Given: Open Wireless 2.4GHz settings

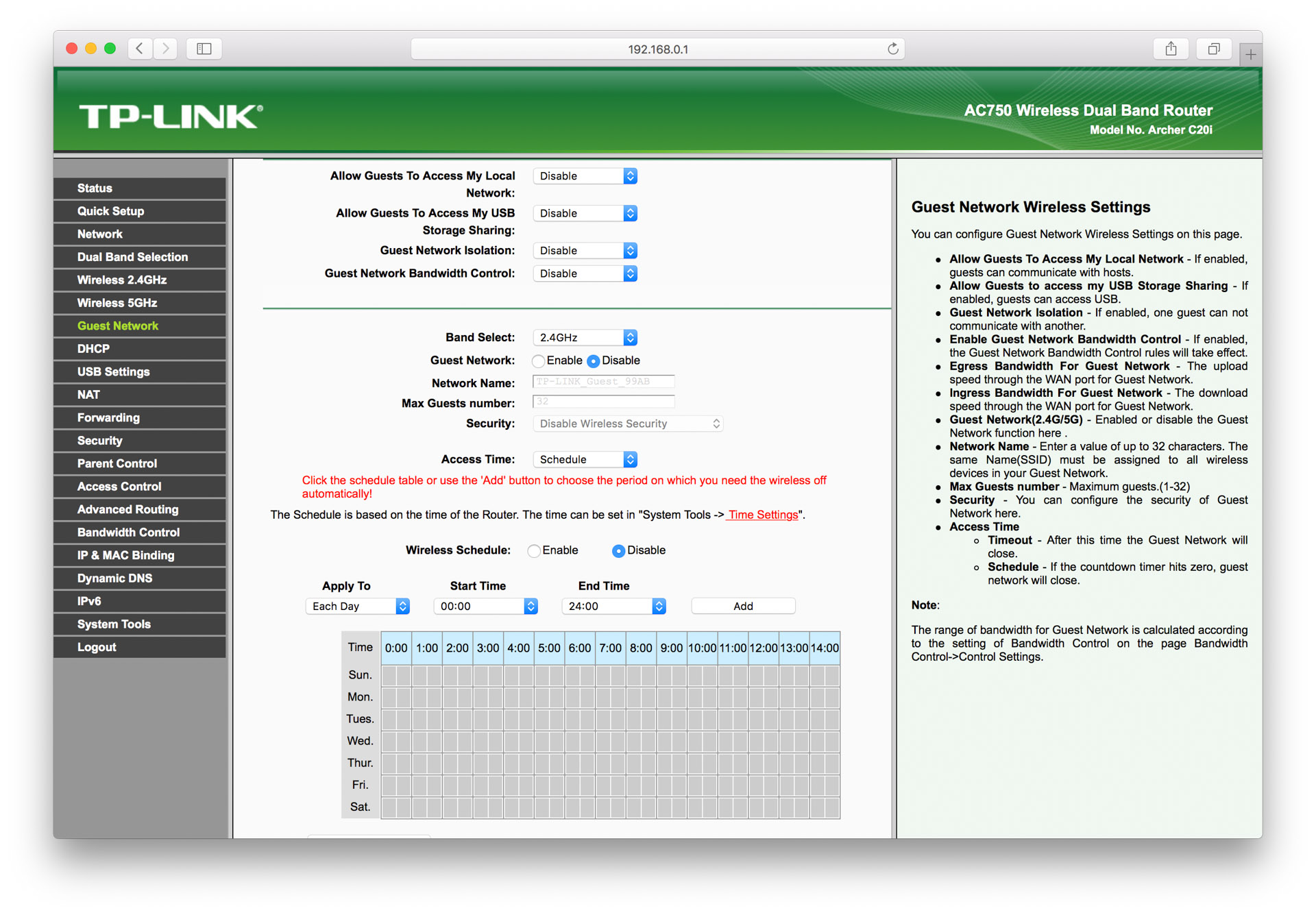Looking at the screenshot, I should (x=140, y=280).
